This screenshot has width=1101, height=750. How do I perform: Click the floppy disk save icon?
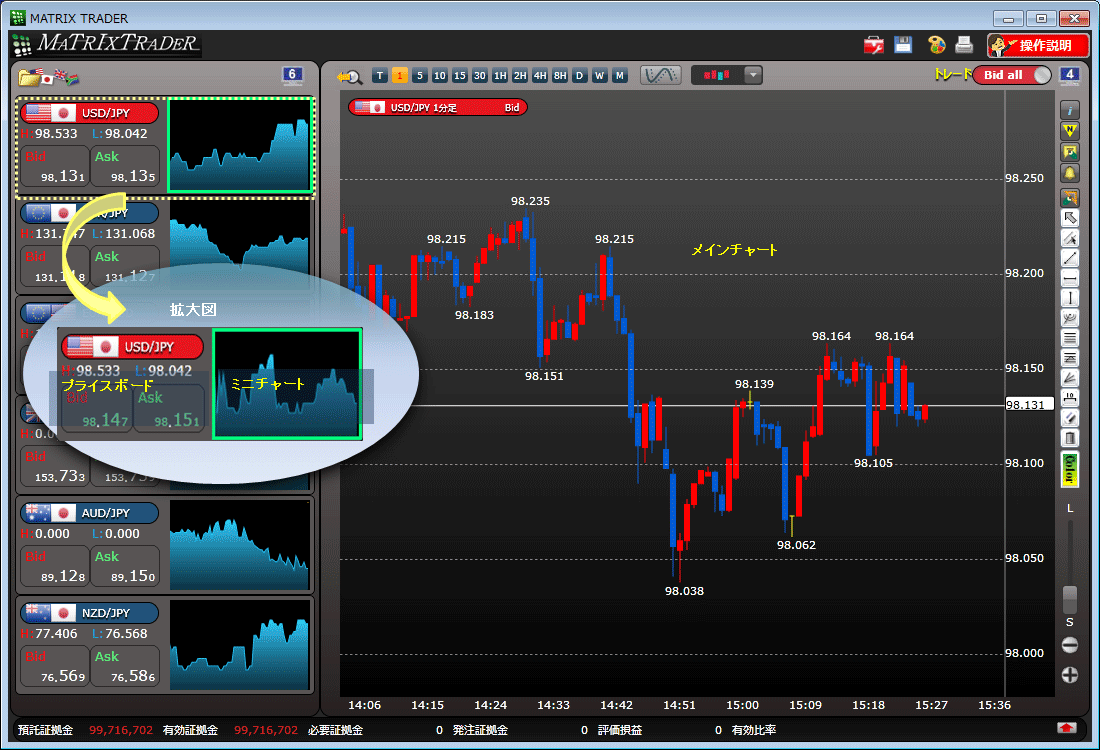903,45
